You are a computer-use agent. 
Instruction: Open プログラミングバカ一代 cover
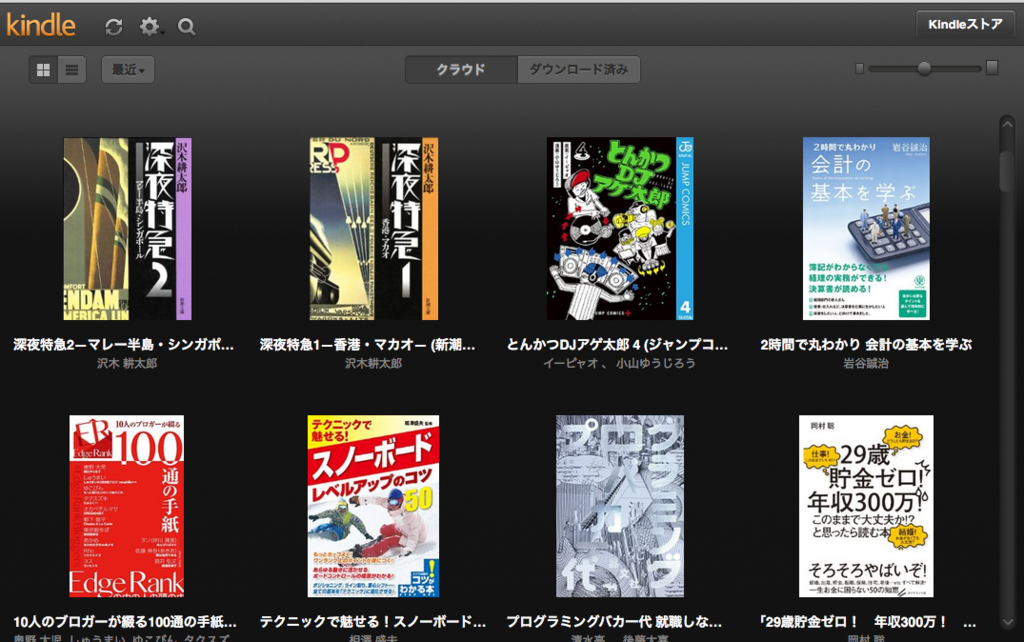620,506
